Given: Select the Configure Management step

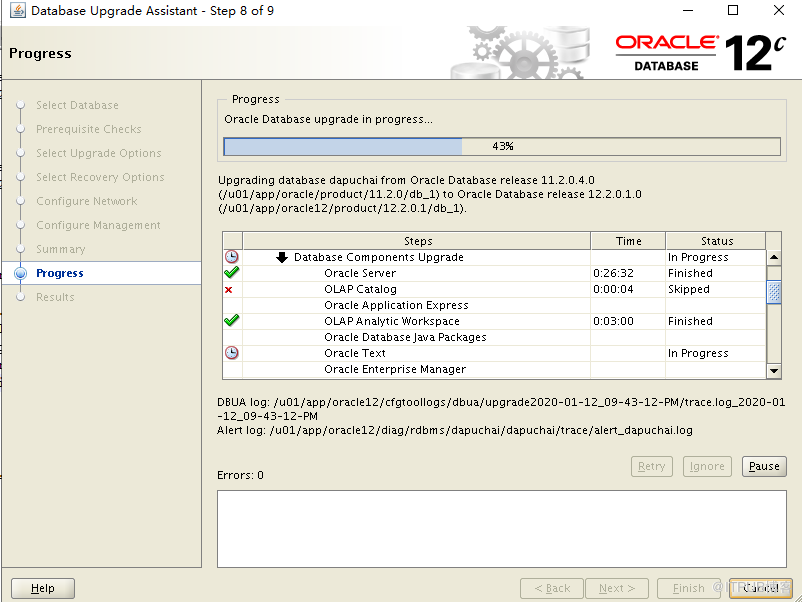Looking at the screenshot, I should pyautogui.click(x=98, y=225).
